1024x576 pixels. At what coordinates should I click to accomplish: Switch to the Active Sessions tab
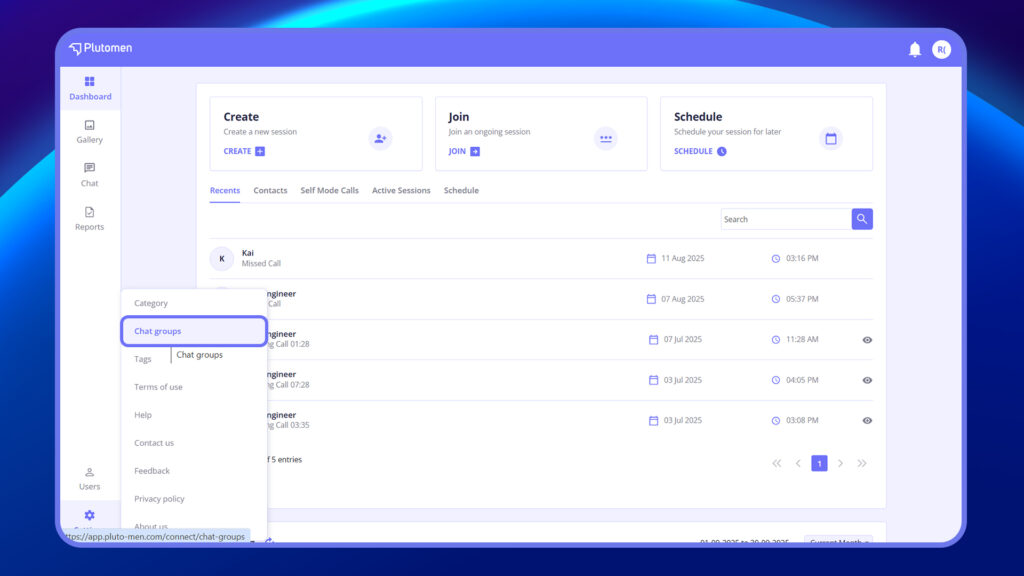pos(401,191)
